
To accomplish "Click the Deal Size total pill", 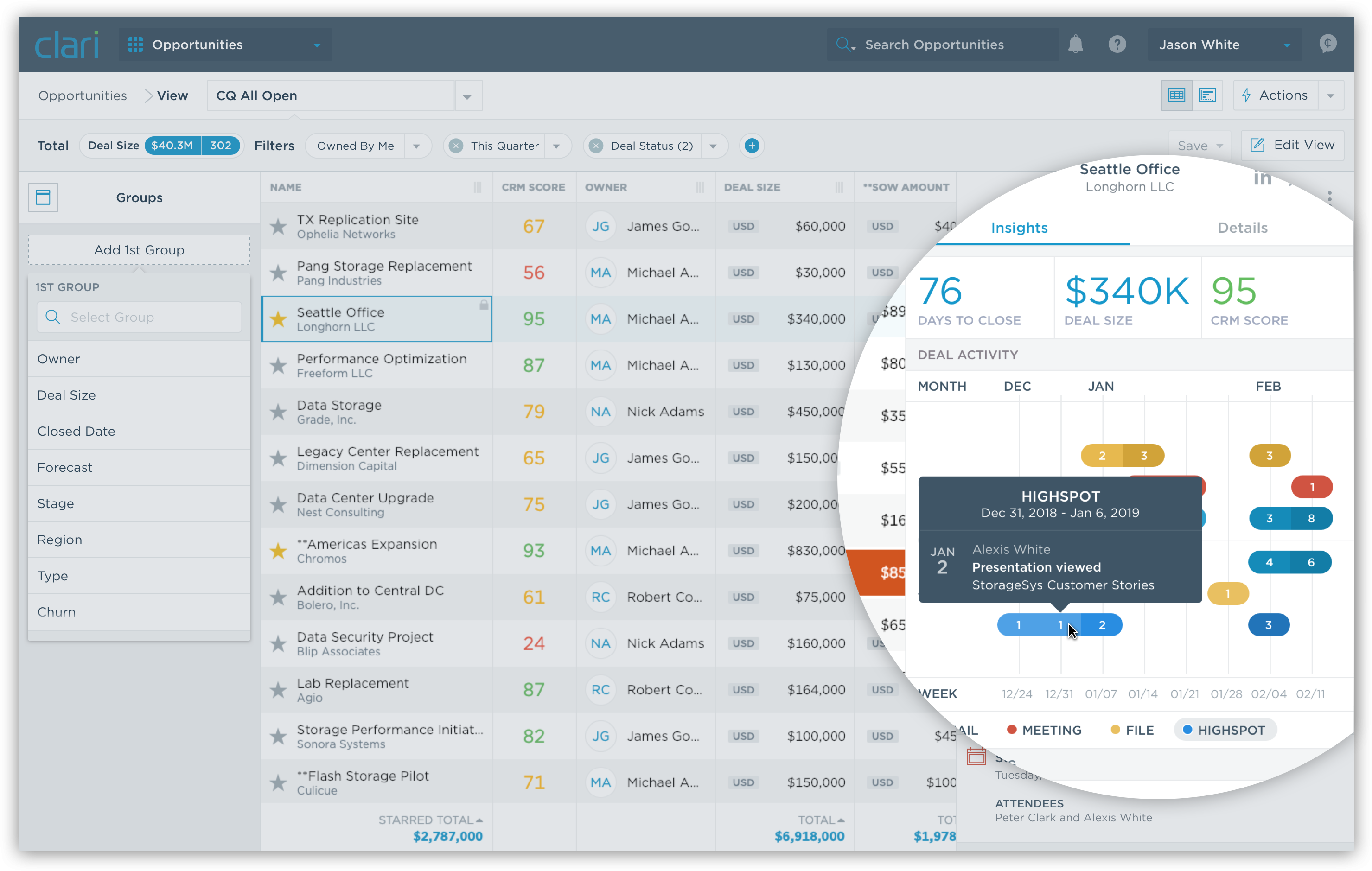I will coord(161,145).
